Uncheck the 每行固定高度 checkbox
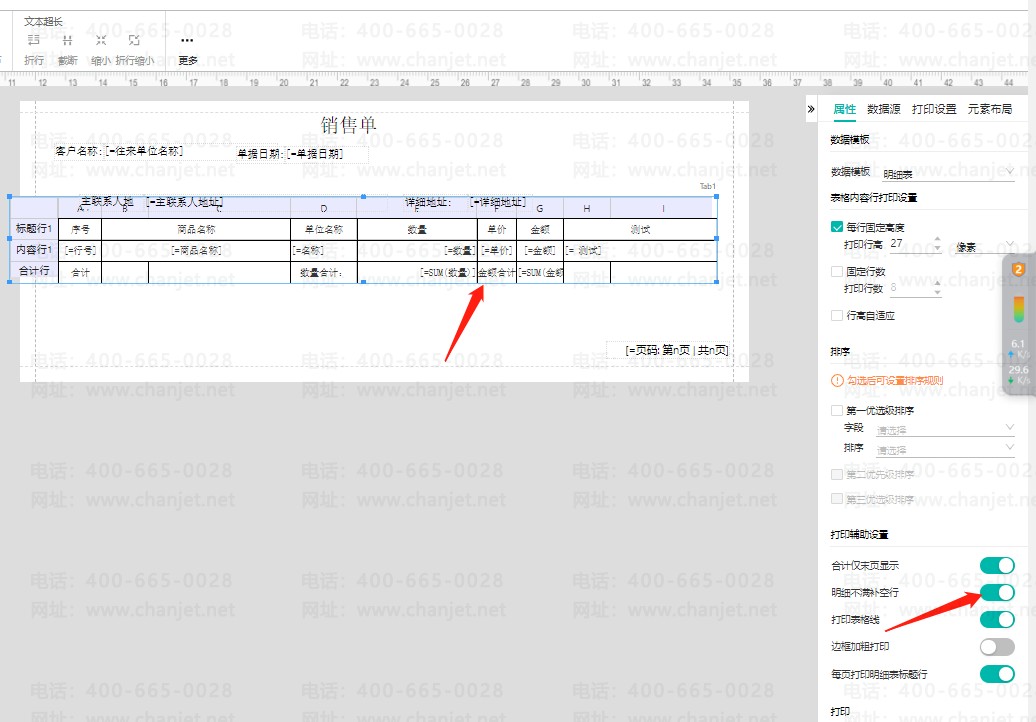This screenshot has height=722, width=1036. pyautogui.click(x=837, y=227)
